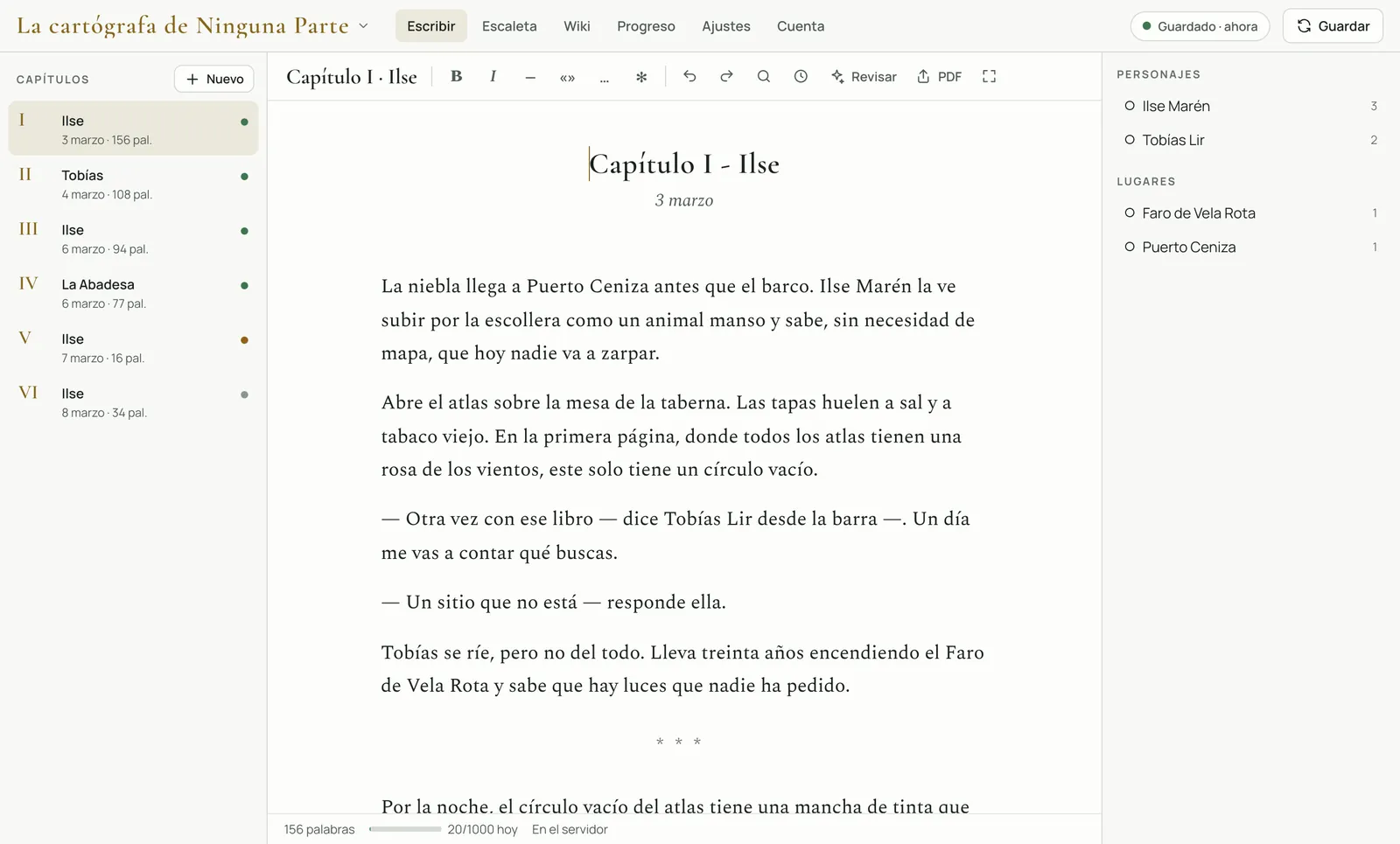
Task: Open chapter III Ilse, 6 marzo
Action: [x=133, y=238]
